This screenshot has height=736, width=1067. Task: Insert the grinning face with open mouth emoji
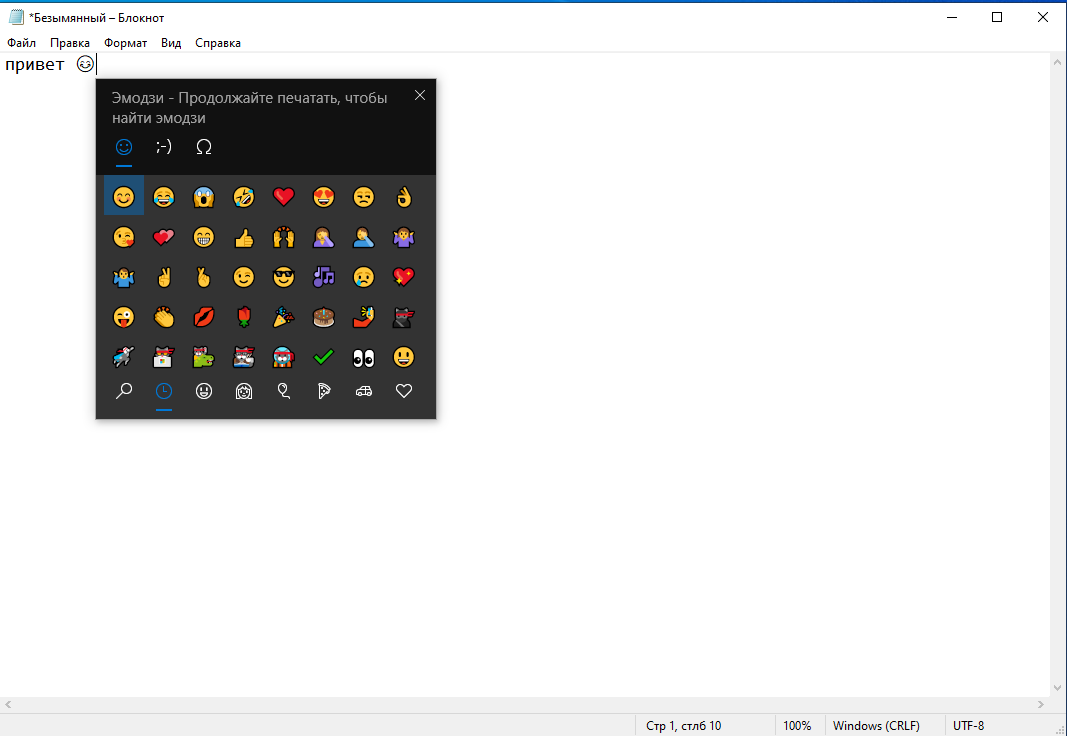pyautogui.click(x=404, y=357)
